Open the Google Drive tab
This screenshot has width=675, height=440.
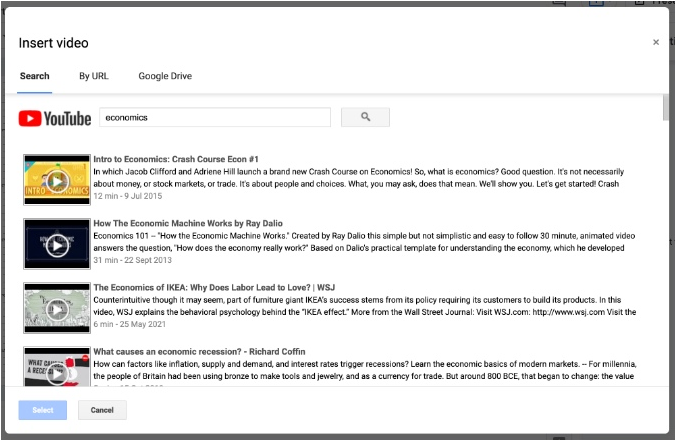165,76
